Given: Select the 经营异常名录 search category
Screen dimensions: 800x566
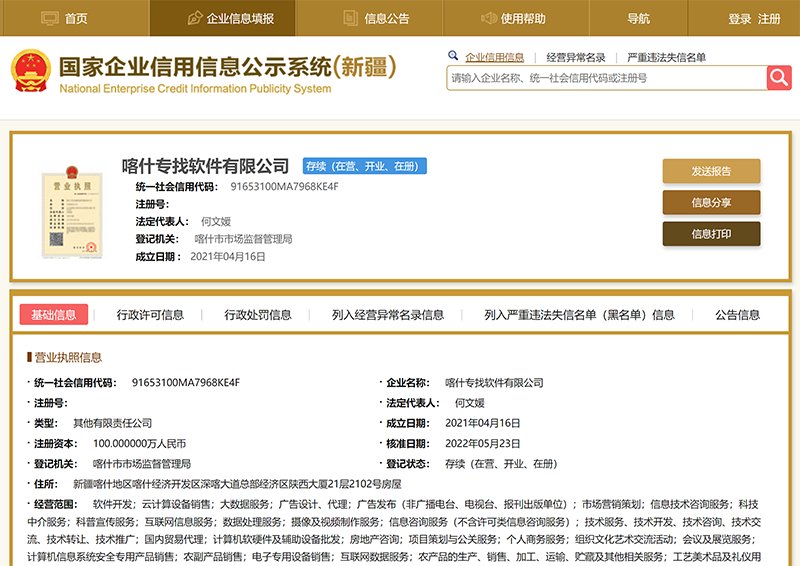Looking at the screenshot, I should [576, 58].
